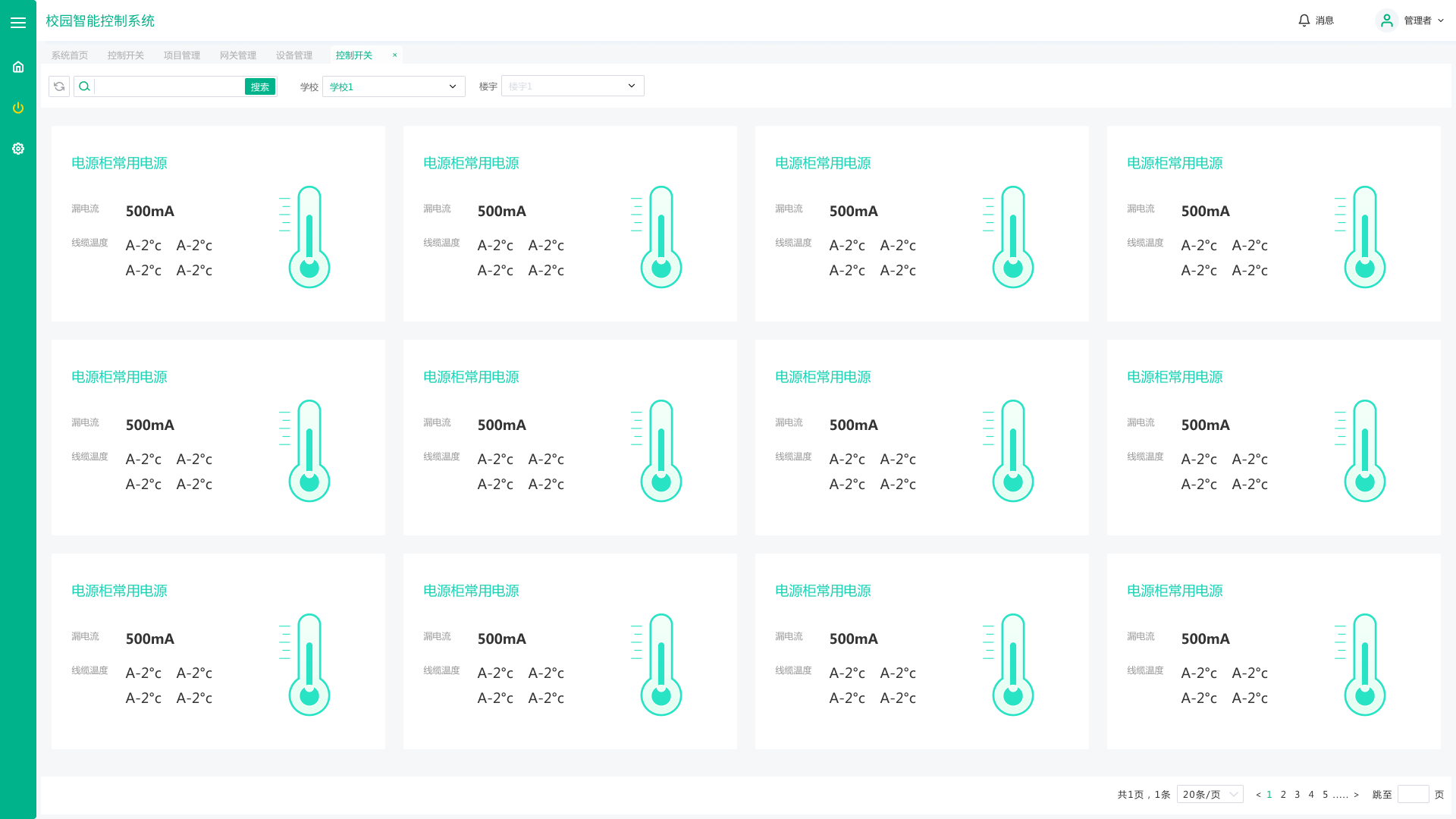Open the 20条/页 page size dropdown

[1210, 794]
